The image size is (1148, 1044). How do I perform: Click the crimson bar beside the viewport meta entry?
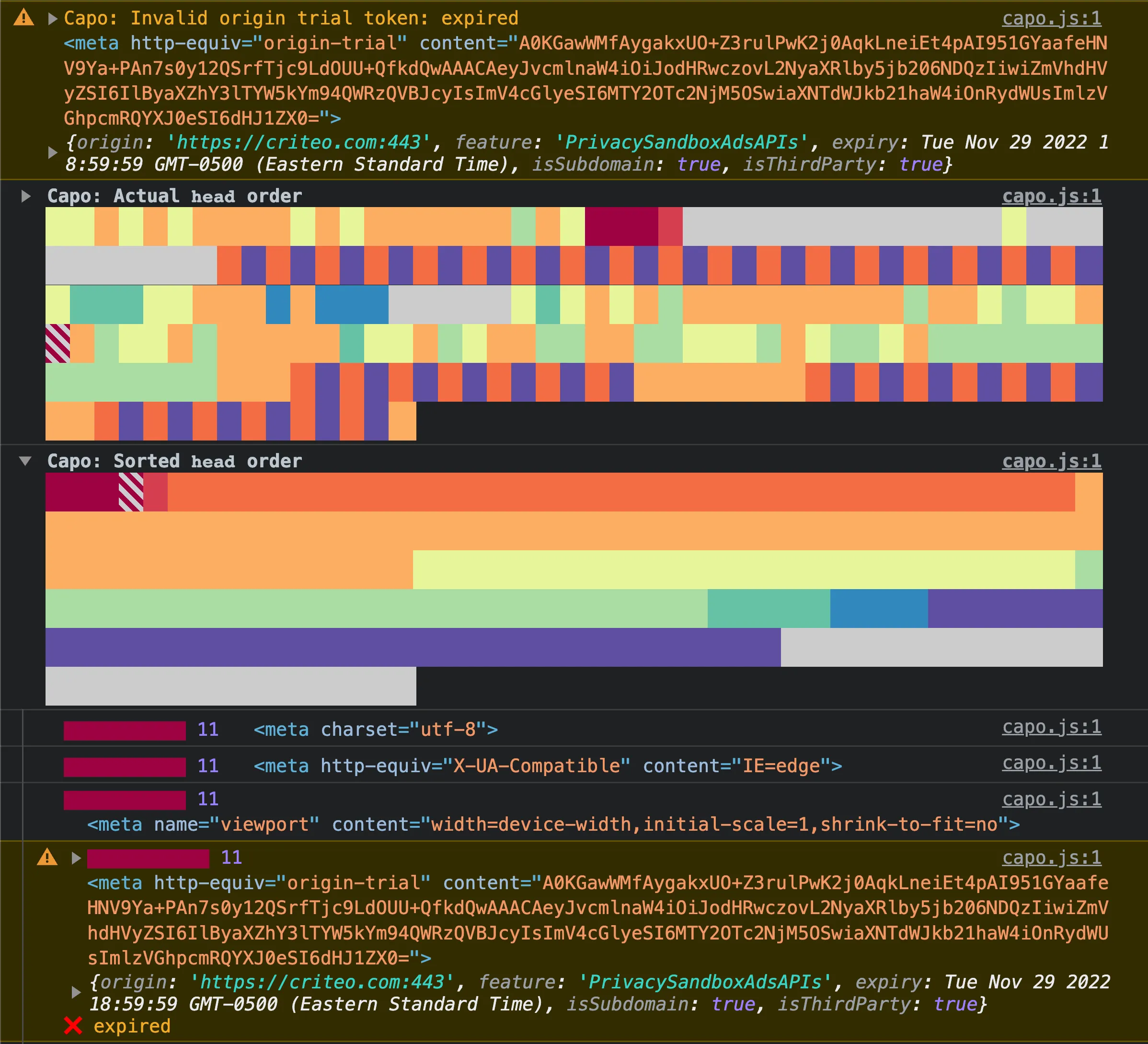124,800
